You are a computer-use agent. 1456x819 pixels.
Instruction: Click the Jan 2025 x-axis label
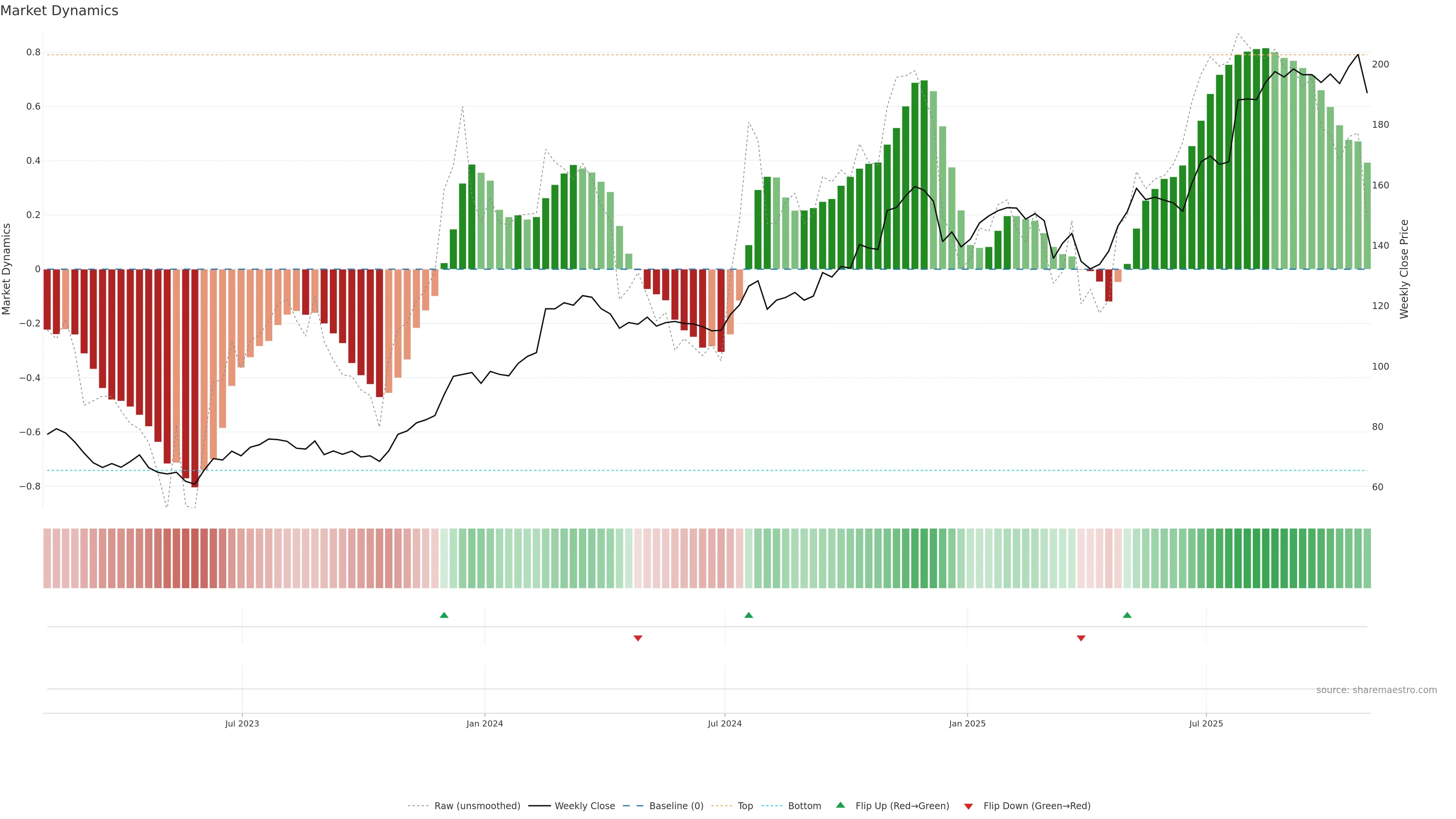(x=967, y=723)
